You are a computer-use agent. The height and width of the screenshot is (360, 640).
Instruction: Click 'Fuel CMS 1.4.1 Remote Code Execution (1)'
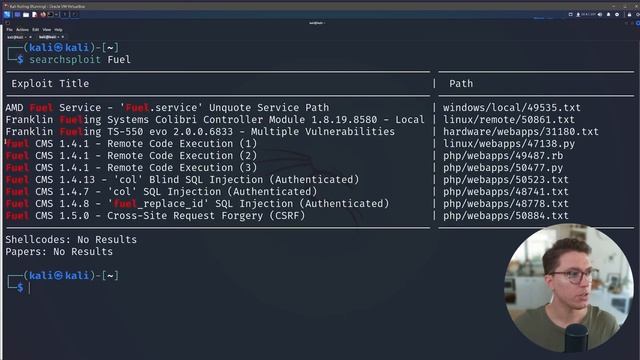131,144
